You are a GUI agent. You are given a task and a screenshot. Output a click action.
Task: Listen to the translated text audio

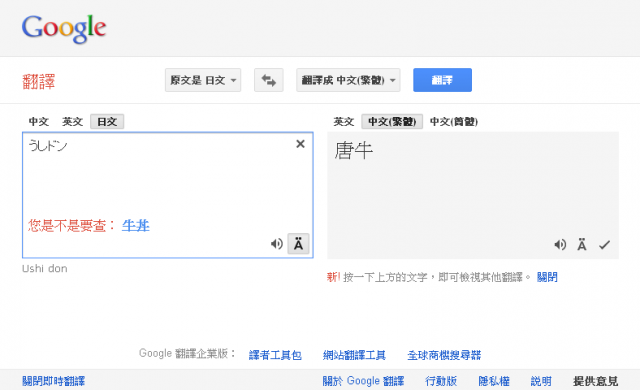[560, 245]
